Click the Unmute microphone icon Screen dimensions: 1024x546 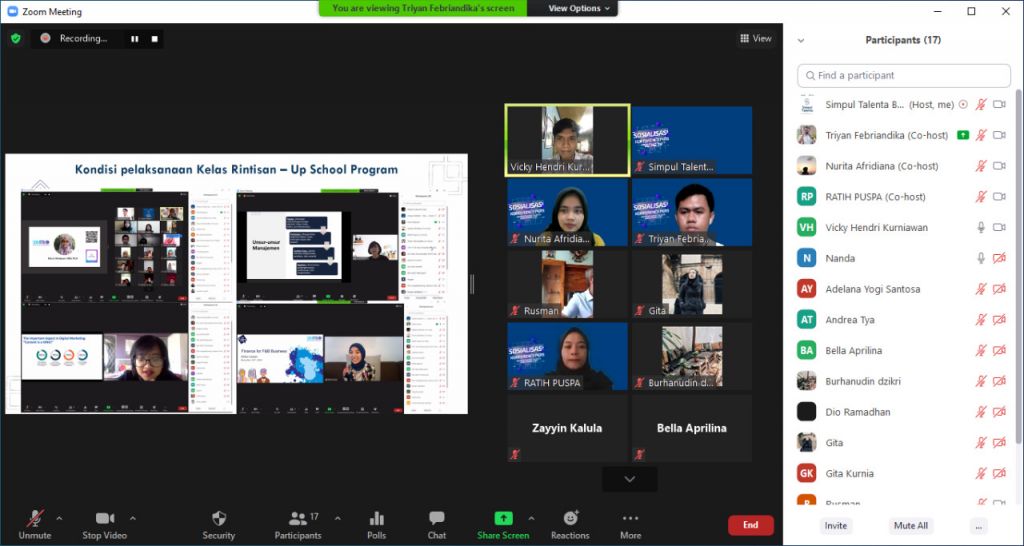click(35, 519)
